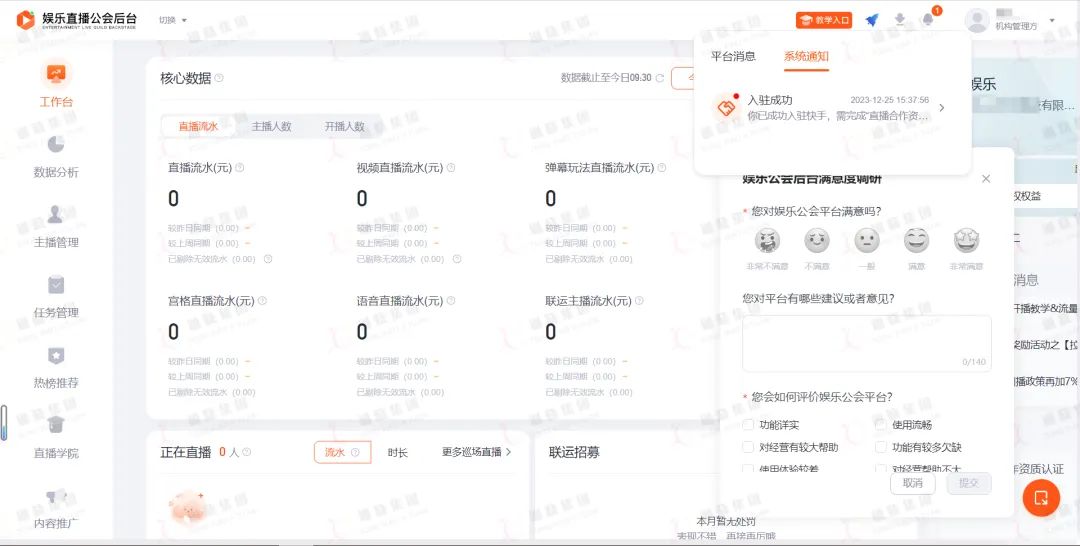The width and height of the screenshot is (1080, 546).
Task: Click 提交 in the survey dialog
Action: point(968,483)
